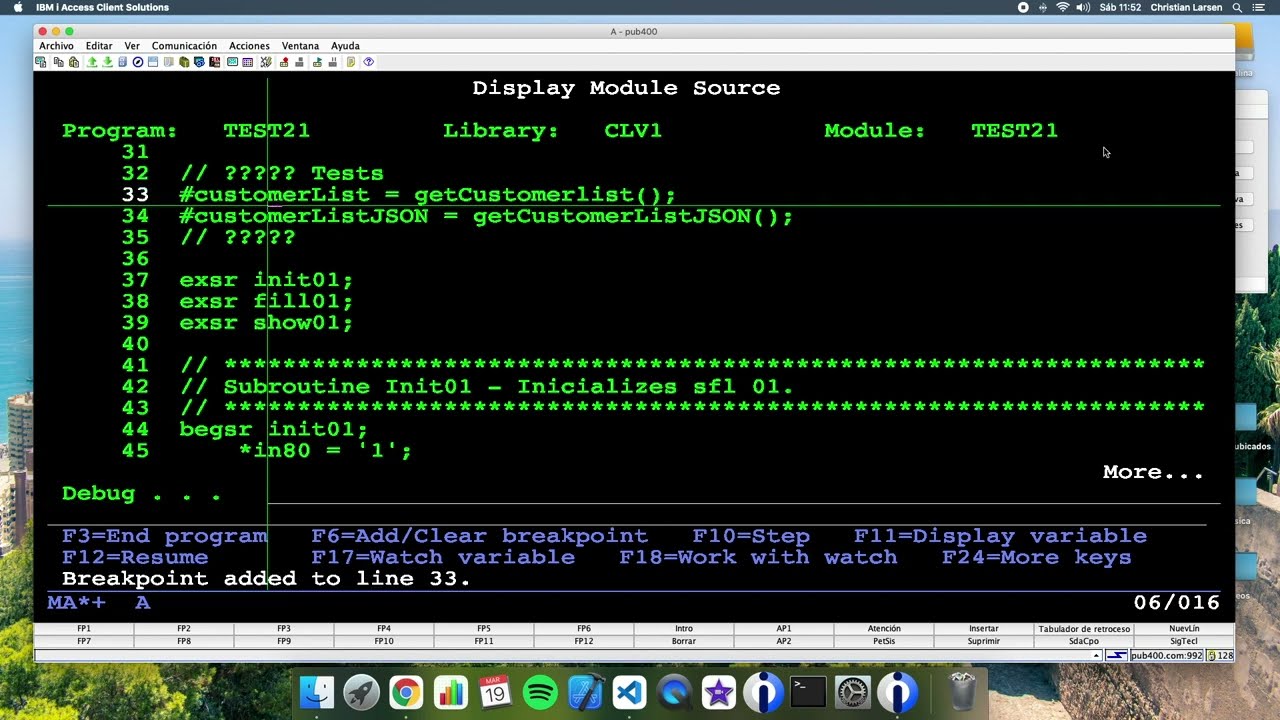Click the SigTecl keypad button
The width and height of the screenshot is (1280, 720).
pos(1184,641)
